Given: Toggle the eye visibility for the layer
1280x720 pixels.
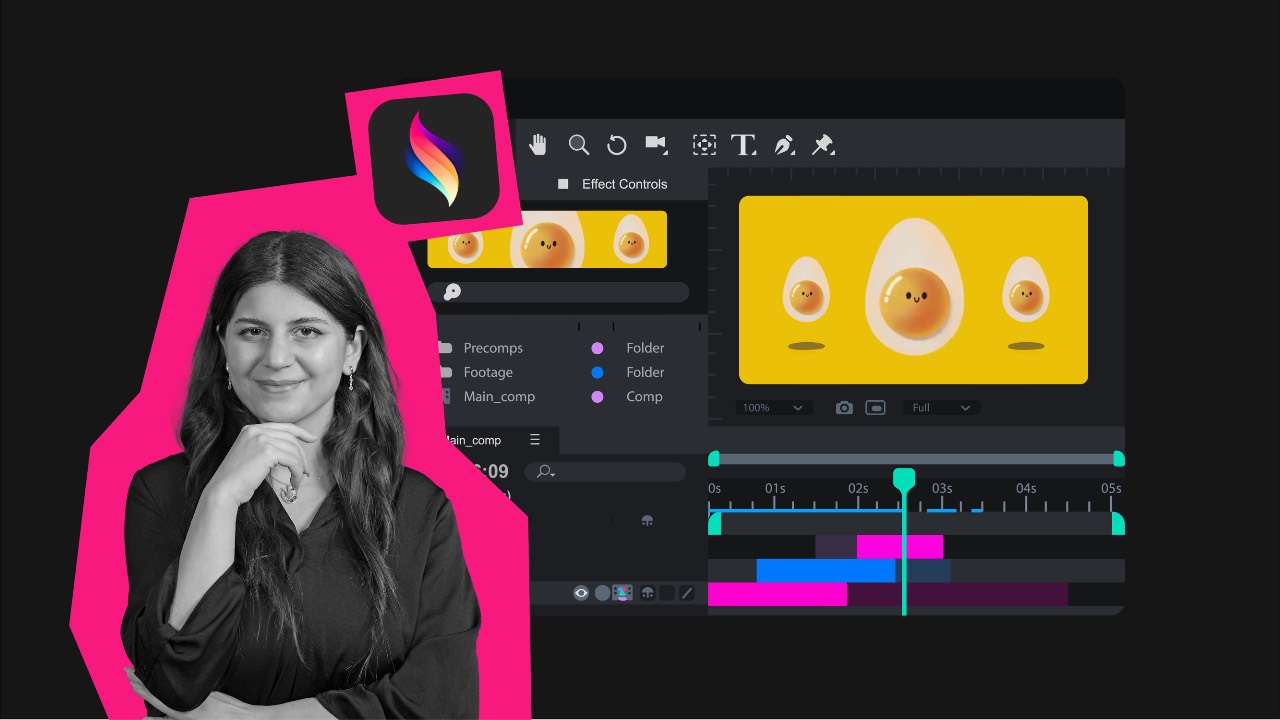Looking at the screenshot, I should [x=581, y=593].
